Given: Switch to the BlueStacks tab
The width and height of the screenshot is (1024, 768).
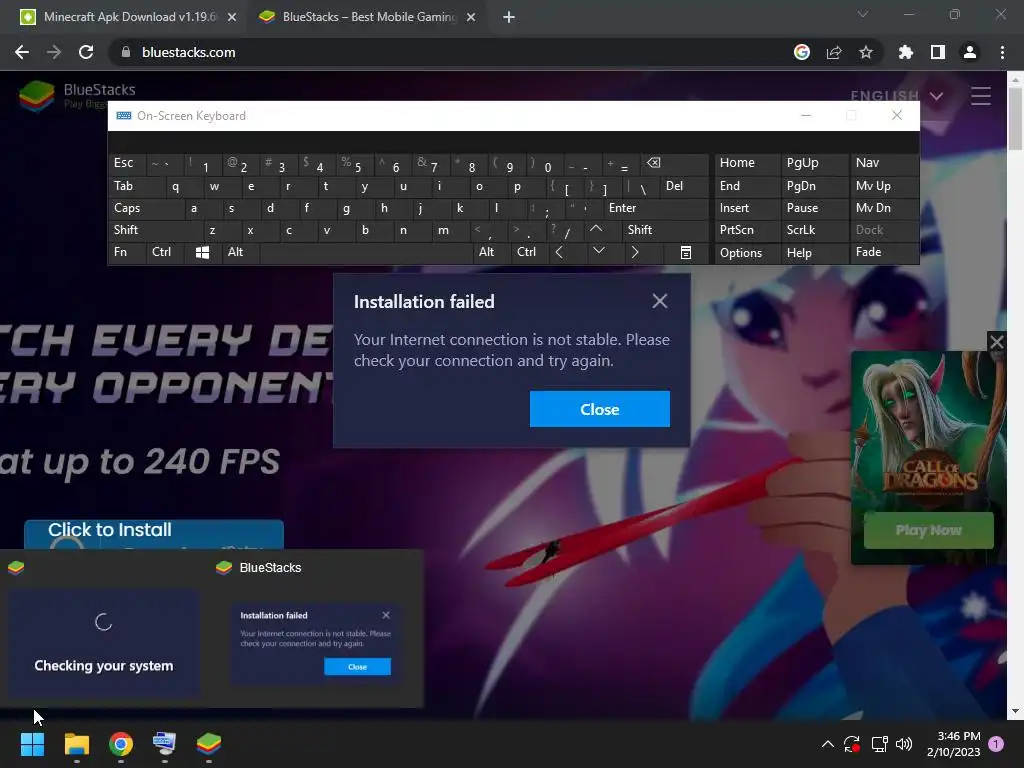Looking at the screenshot, I should pyautogui.click(x=368, y=17).
